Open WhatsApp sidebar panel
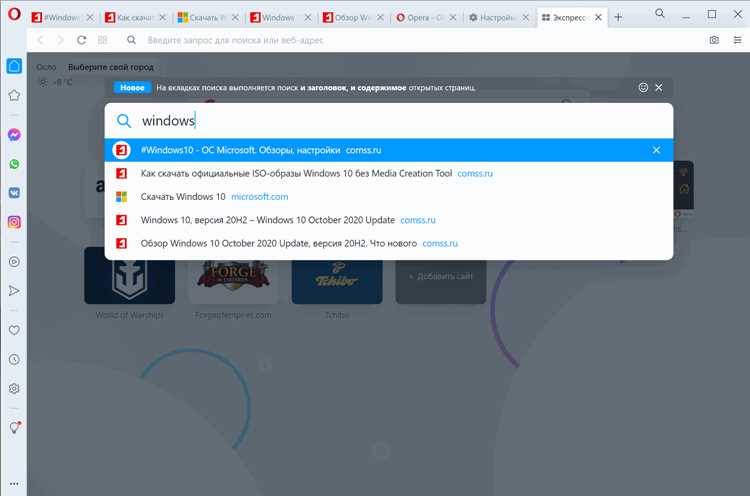The image size is (750, 496). (x=14, y=164)
